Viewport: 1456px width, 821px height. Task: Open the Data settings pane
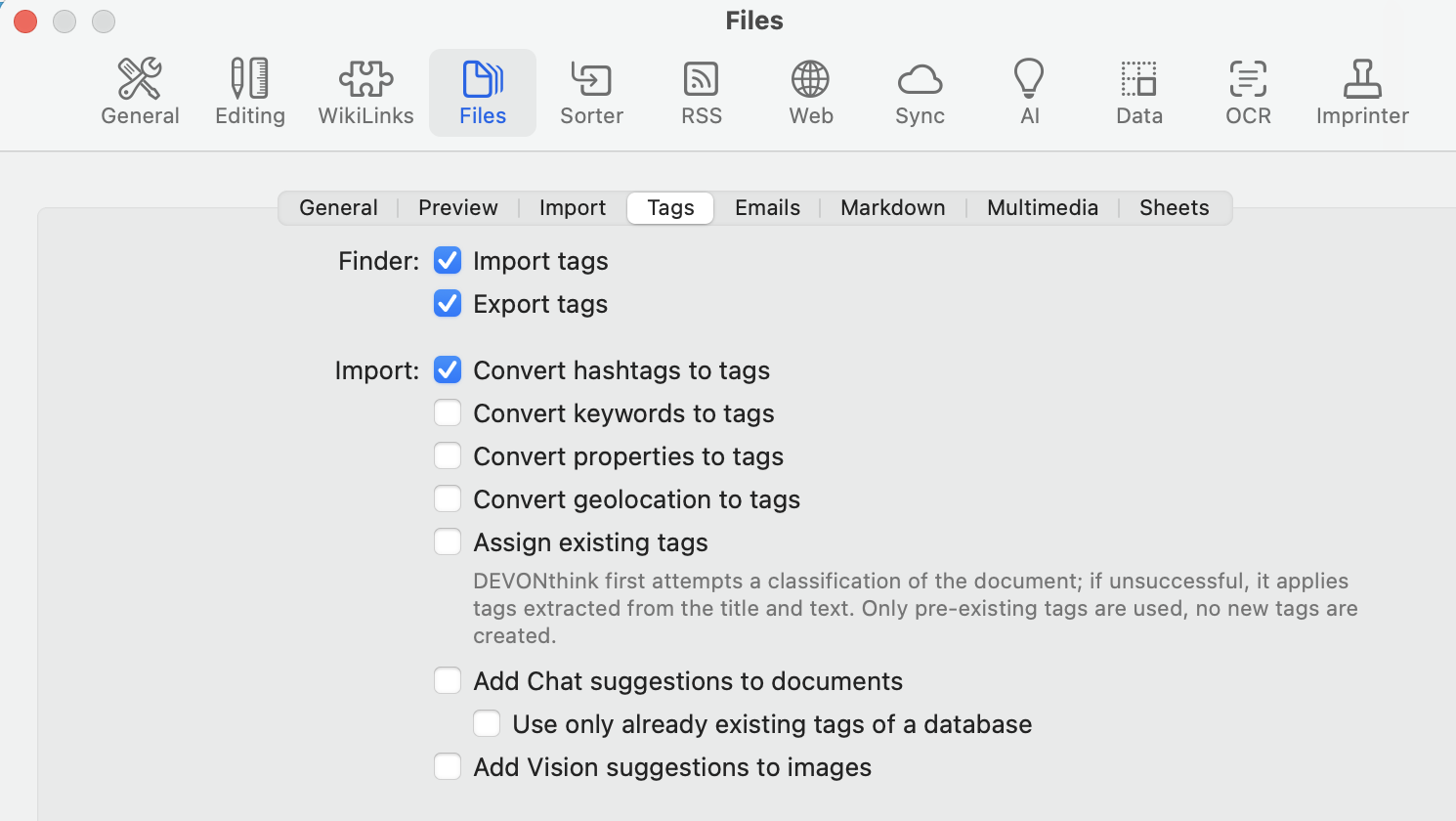(1139, 92)
